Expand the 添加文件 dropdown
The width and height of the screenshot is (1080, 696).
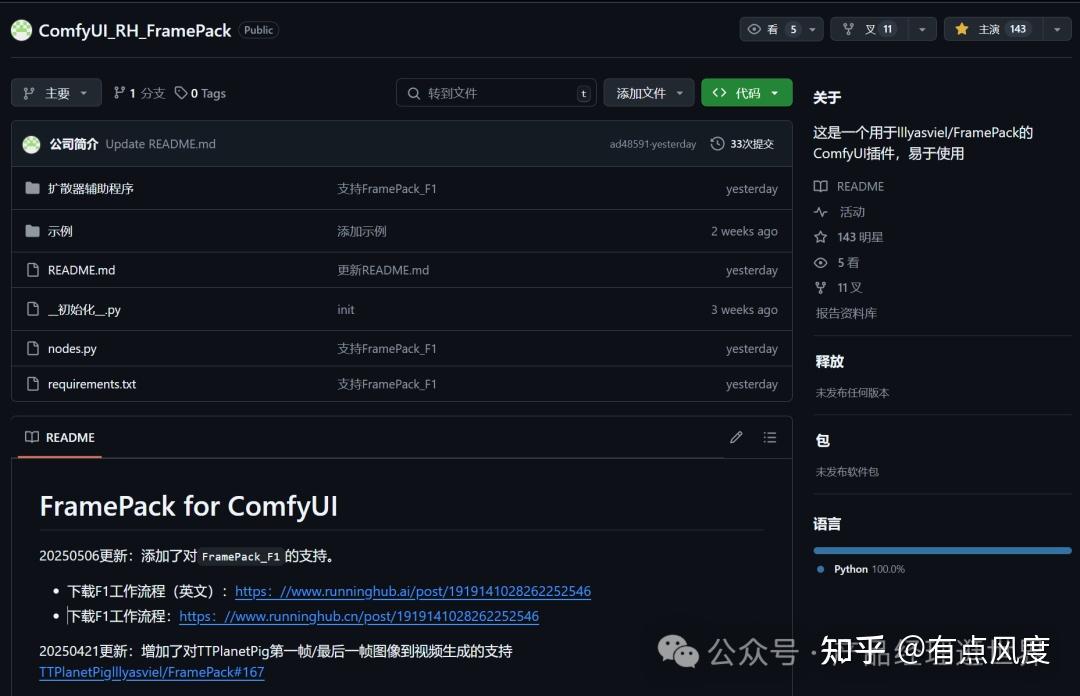tap(649, 92)
